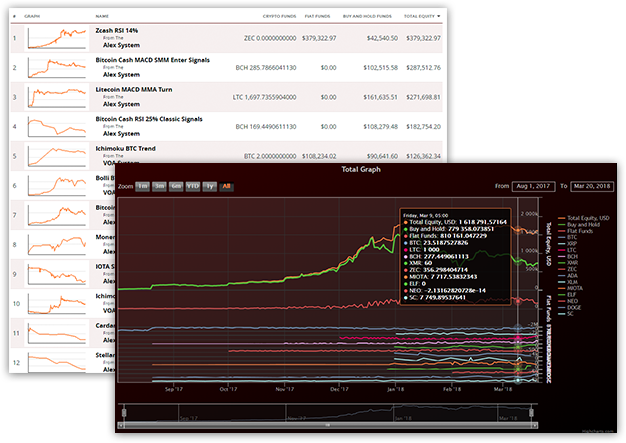Screen dimensions: 626x443
Task: Click the Crypto Funds column header
Action: point(279,16)
